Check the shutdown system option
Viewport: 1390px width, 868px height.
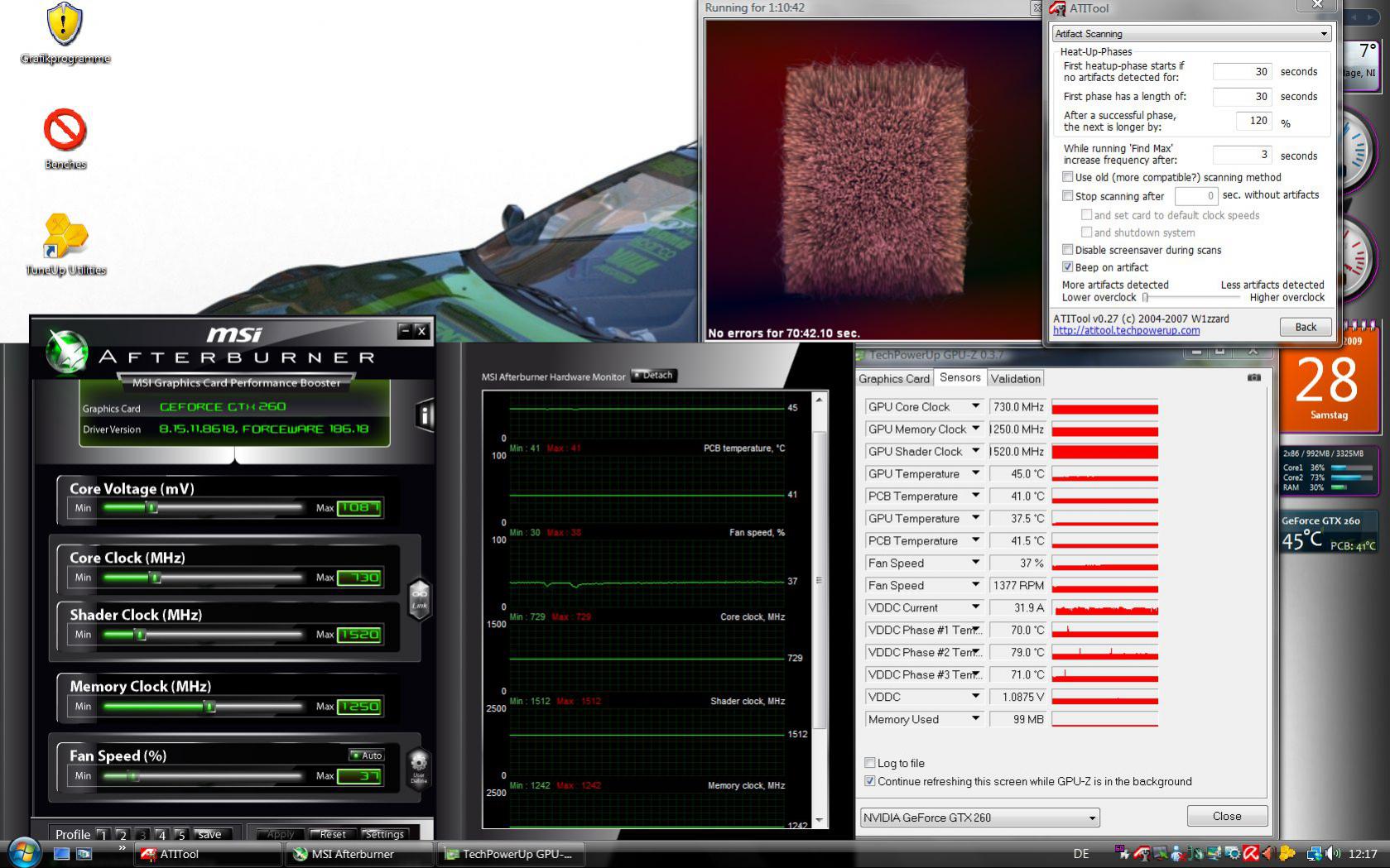1086,233
